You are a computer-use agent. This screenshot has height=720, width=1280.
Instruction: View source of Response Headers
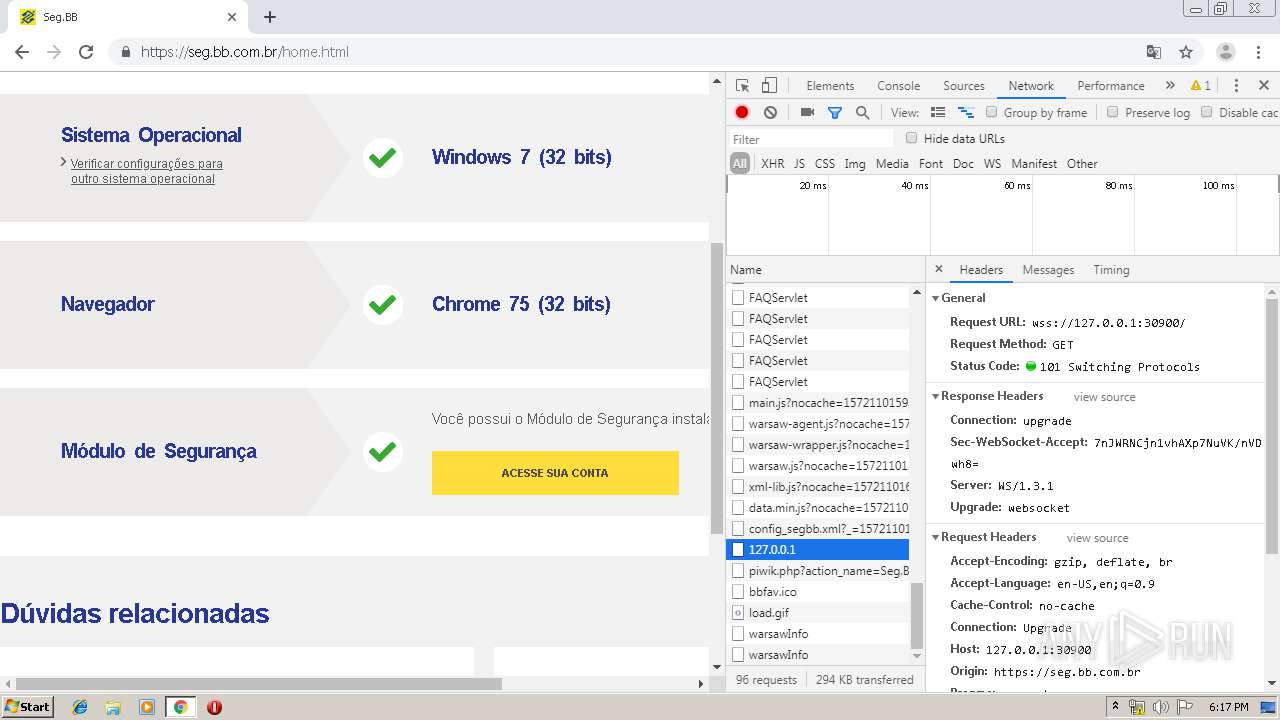(1104, 397)
